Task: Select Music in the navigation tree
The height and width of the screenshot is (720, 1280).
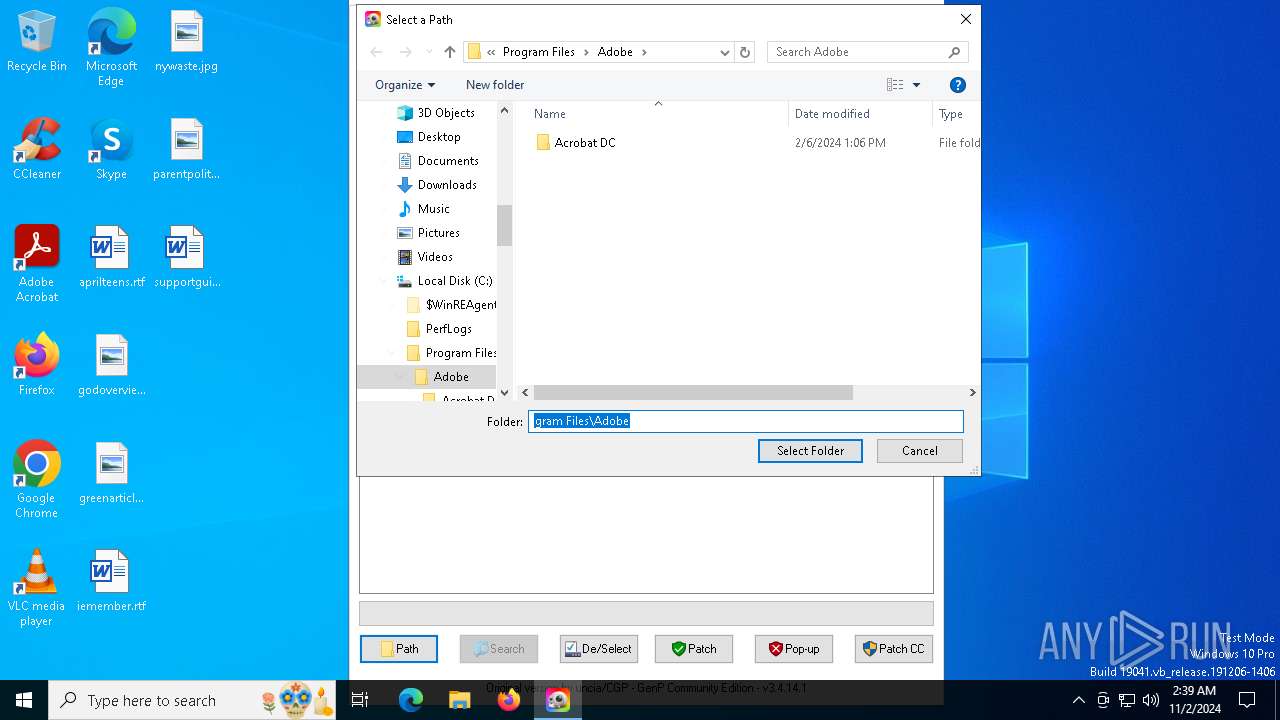Action: (x=424, y=209)
